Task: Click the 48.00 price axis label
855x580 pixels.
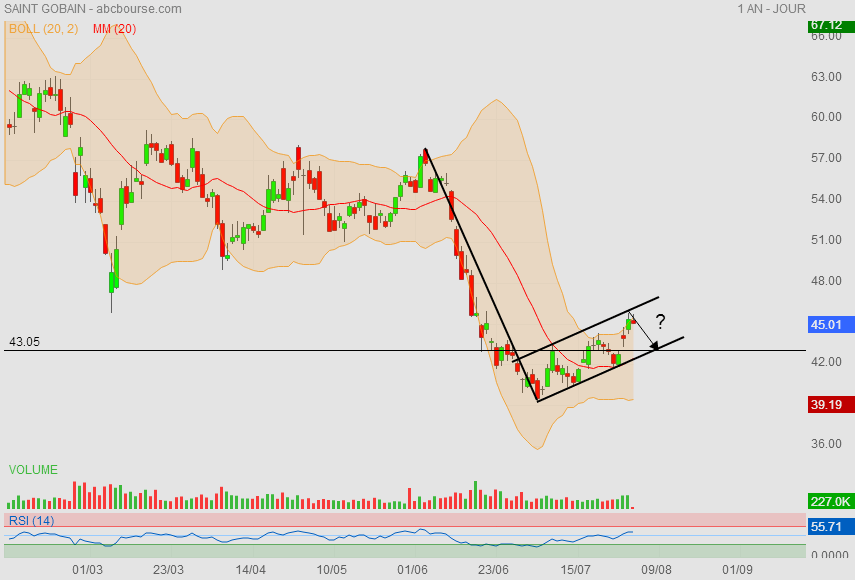Action: click(826, 280)
